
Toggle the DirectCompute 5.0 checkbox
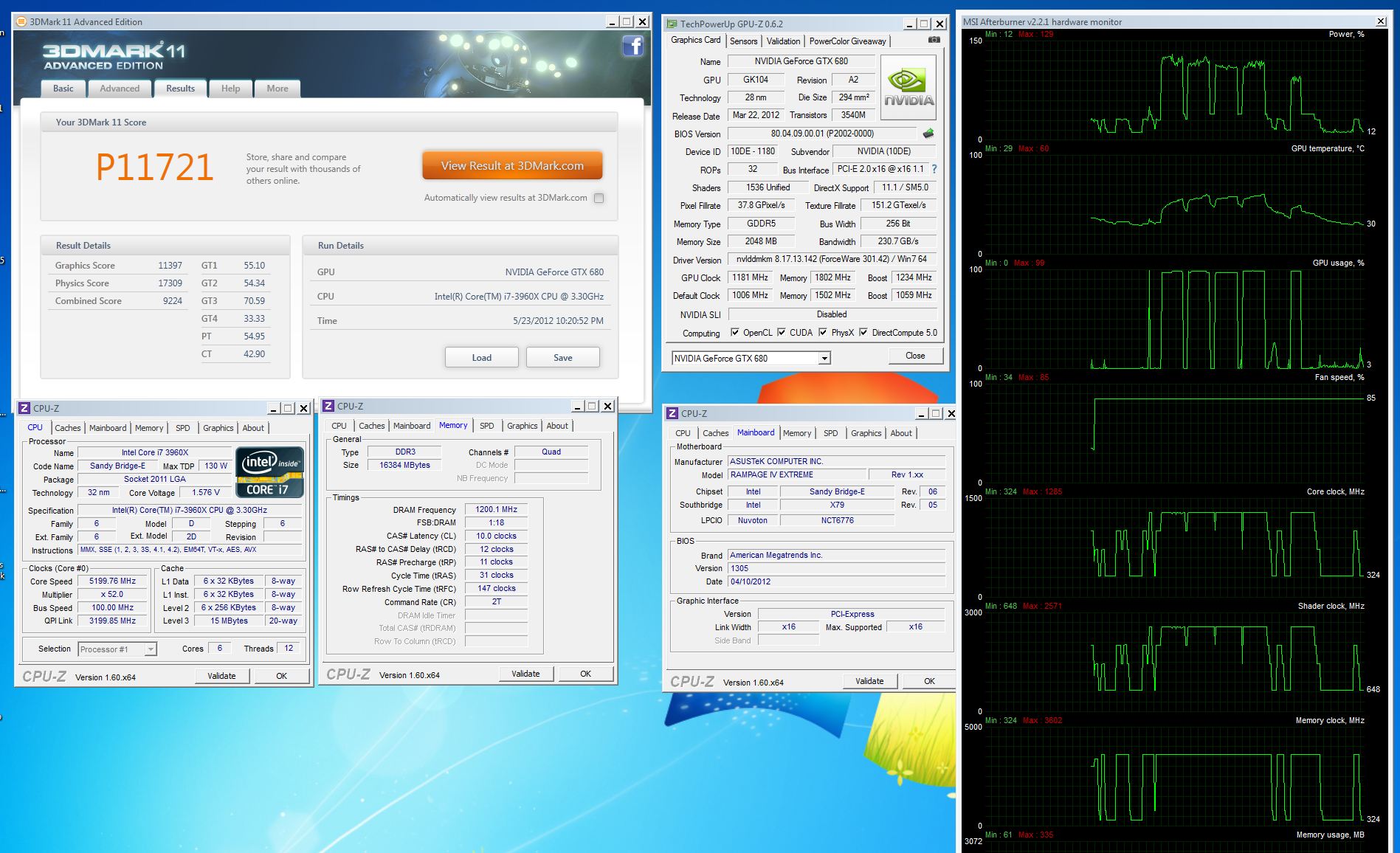[863, 332]
